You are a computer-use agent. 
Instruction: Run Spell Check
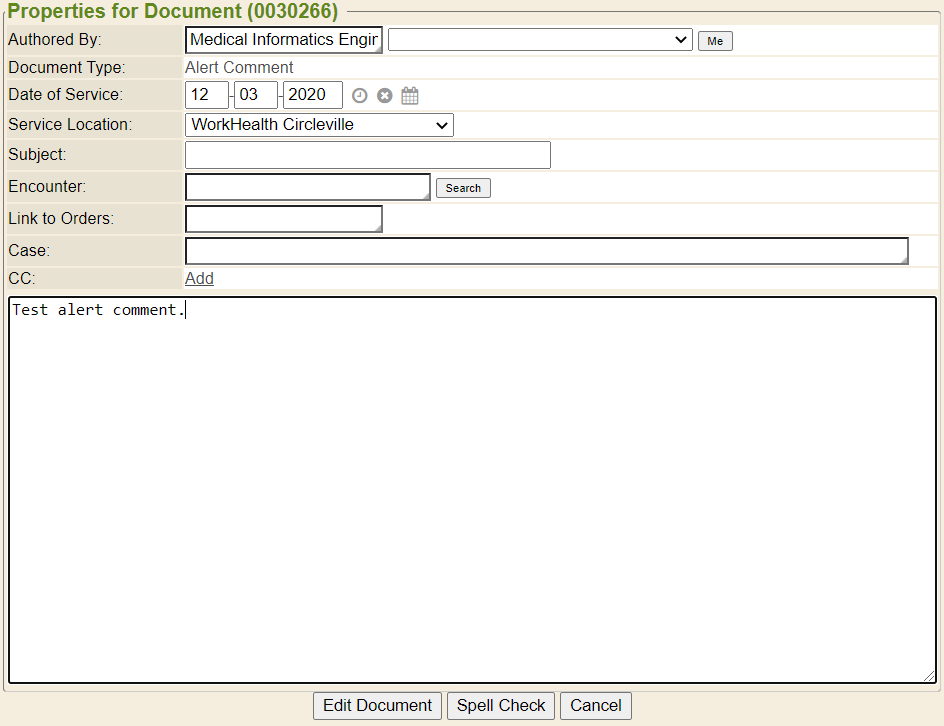[x=501, y=705]
